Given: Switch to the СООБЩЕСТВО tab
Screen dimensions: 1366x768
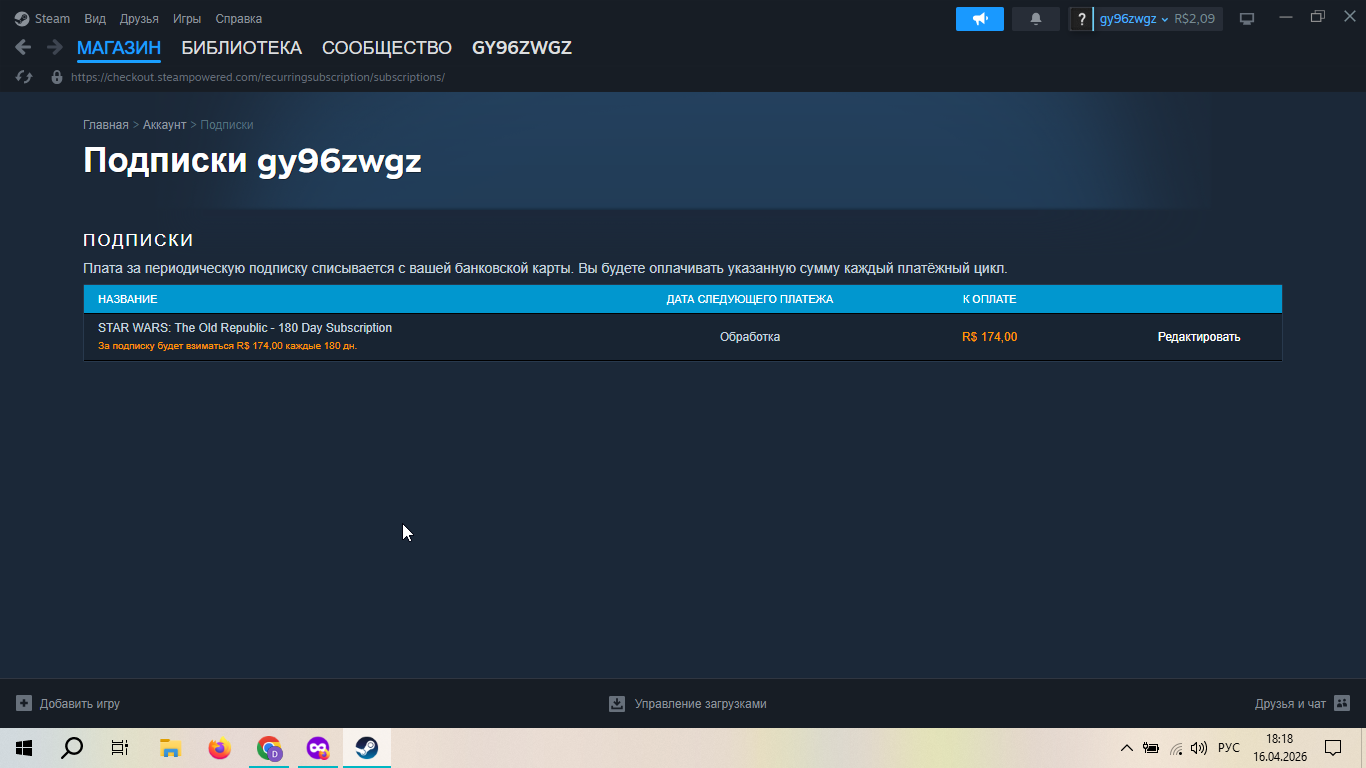Looking at the screenshot, I should (x=387, y=48).
